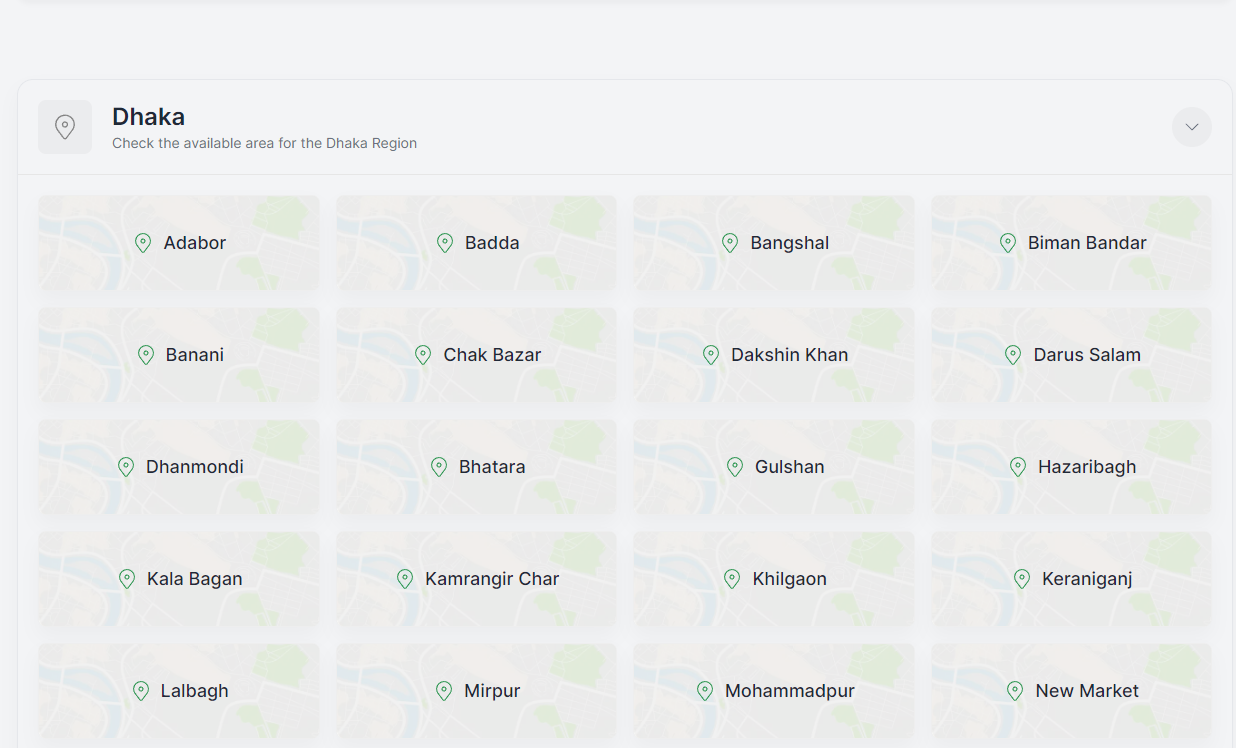Select the Hazaribagh area card

tap(1071, 467)
